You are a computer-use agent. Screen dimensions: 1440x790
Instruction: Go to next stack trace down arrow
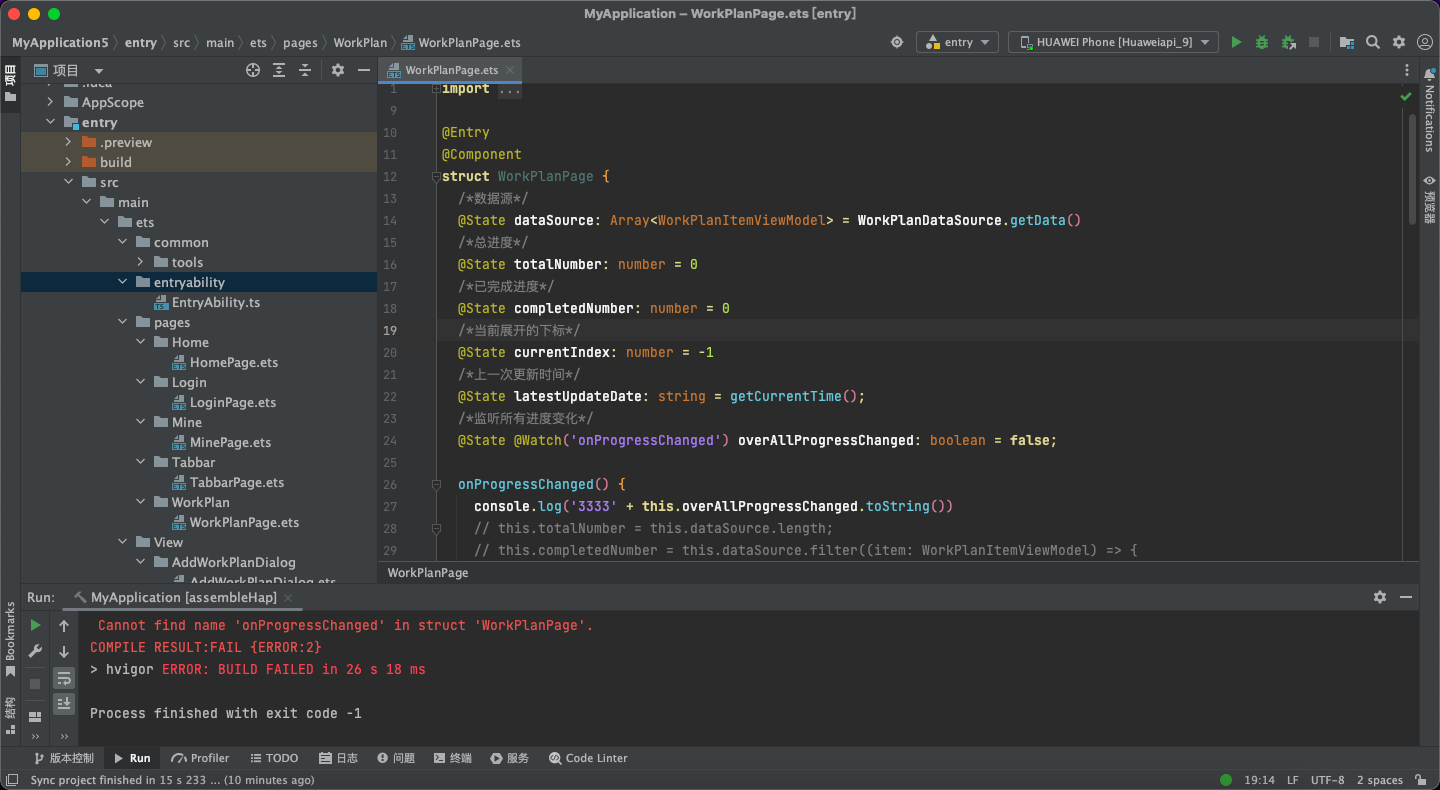click(x=64, y=652)
